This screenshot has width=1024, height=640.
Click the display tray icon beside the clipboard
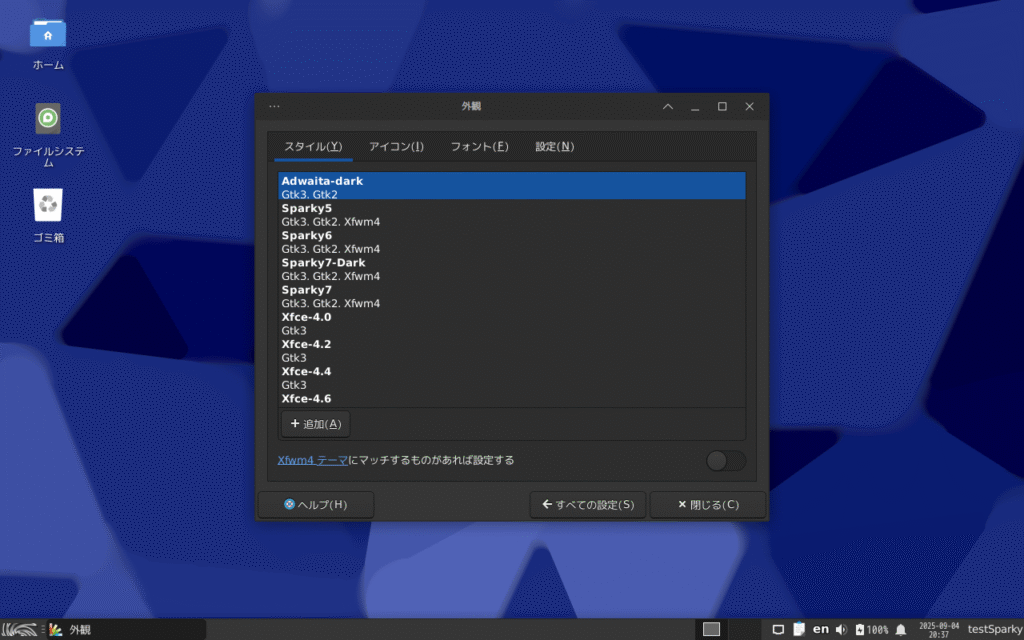[x=778, y=629]
